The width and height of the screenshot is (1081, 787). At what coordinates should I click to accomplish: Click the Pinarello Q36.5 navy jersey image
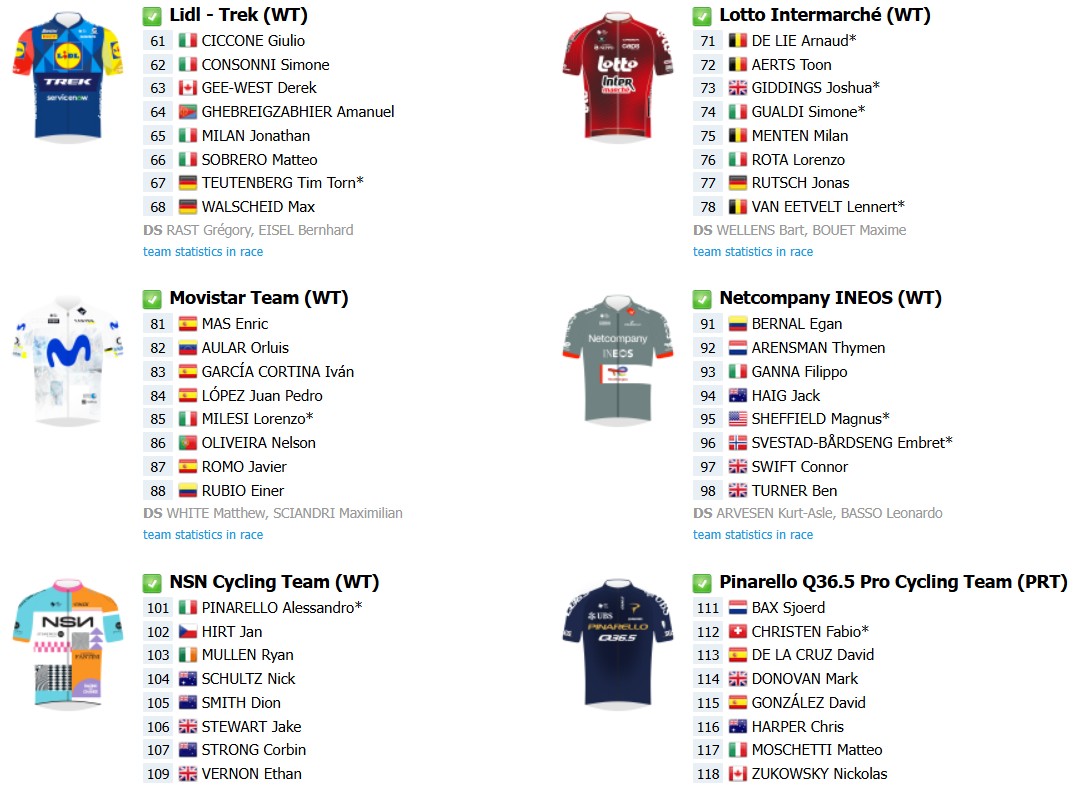618,644
